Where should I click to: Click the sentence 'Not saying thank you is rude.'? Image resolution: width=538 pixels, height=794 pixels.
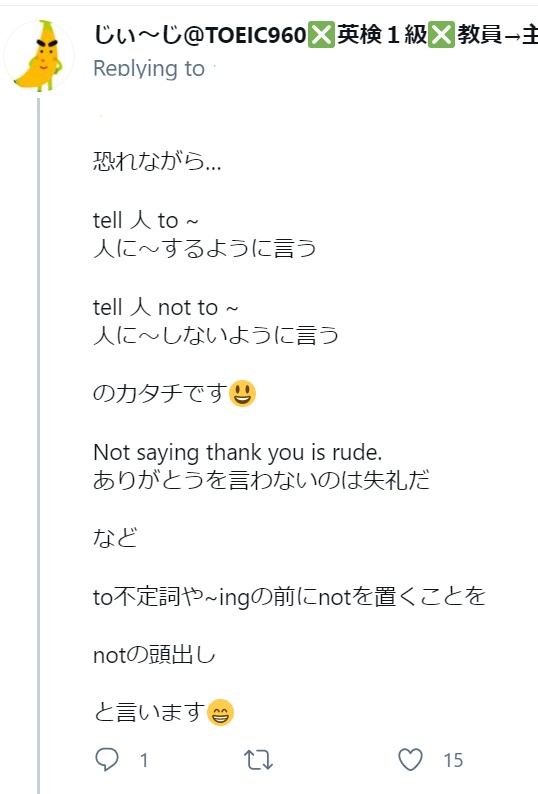238,452
